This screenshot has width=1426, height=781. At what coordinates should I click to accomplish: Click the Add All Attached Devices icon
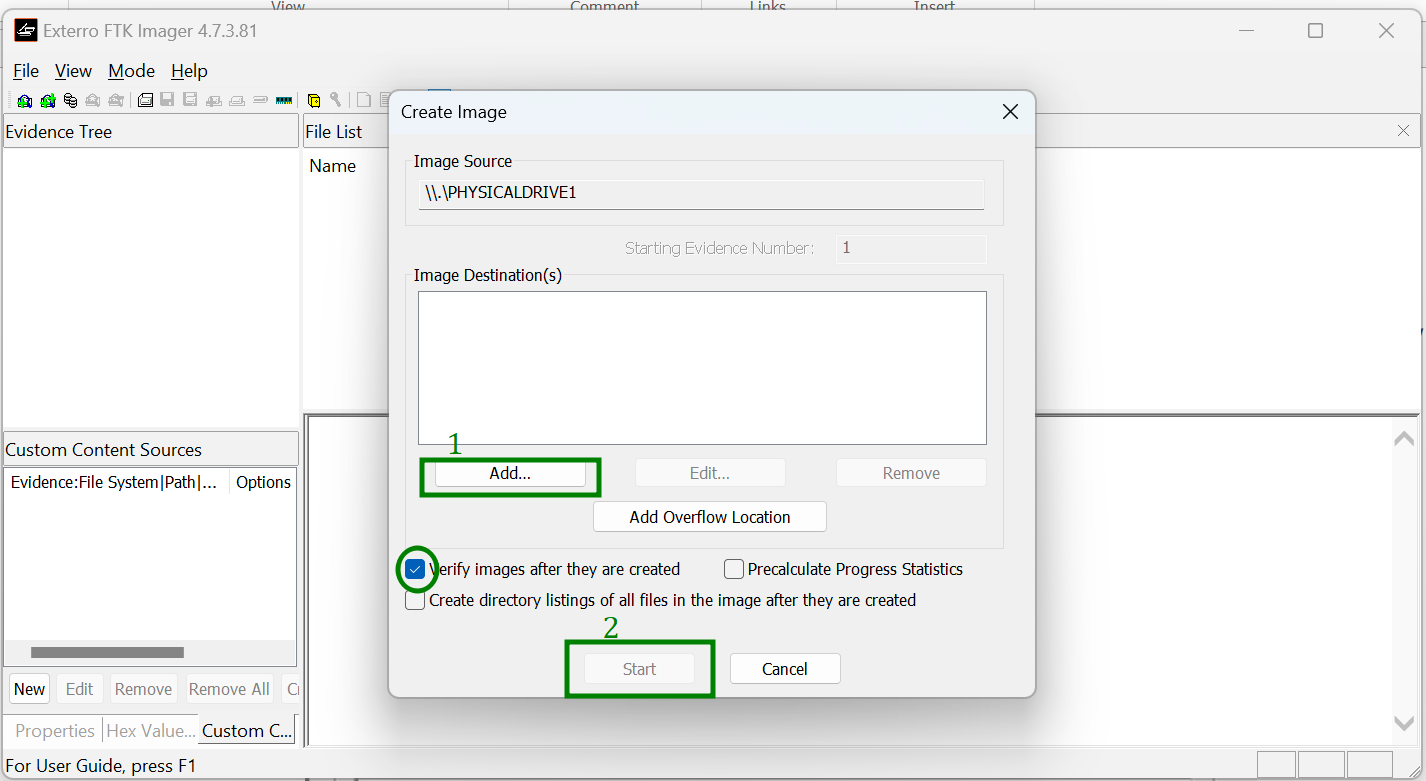(x=47, y=100)
